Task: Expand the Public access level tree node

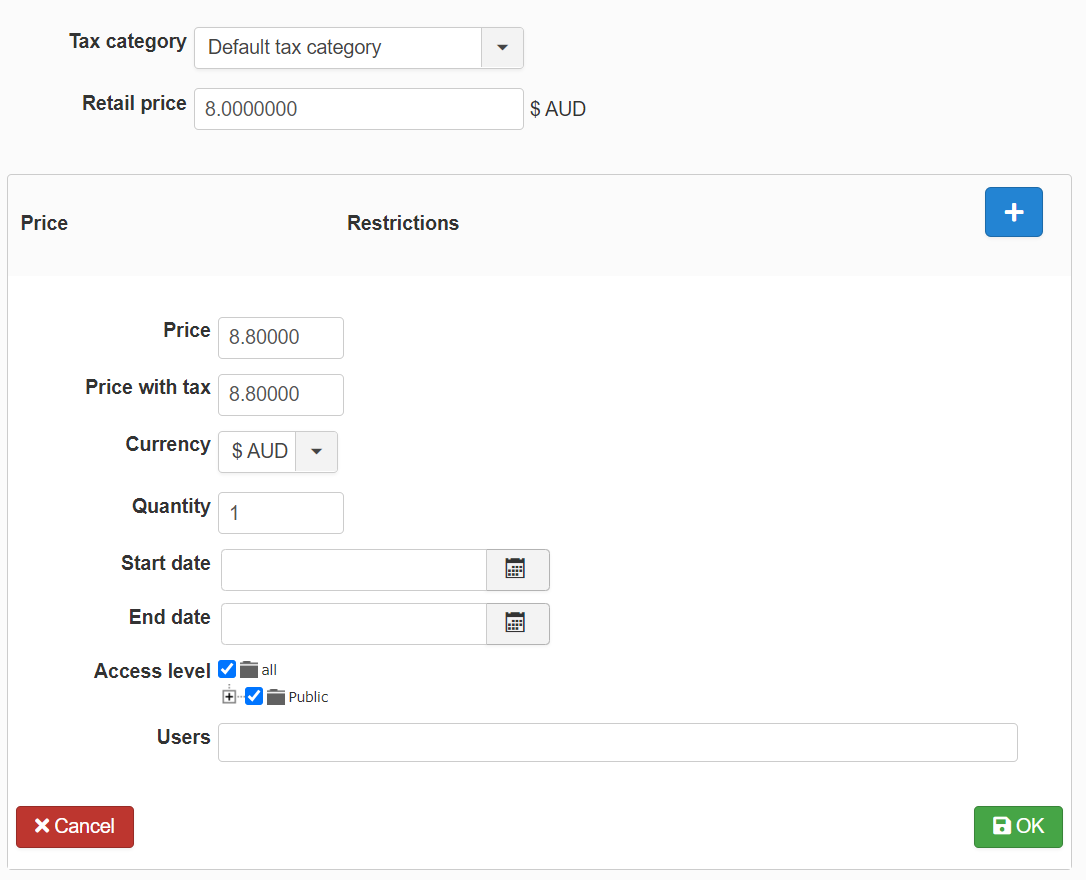Action: pos(229,697)
